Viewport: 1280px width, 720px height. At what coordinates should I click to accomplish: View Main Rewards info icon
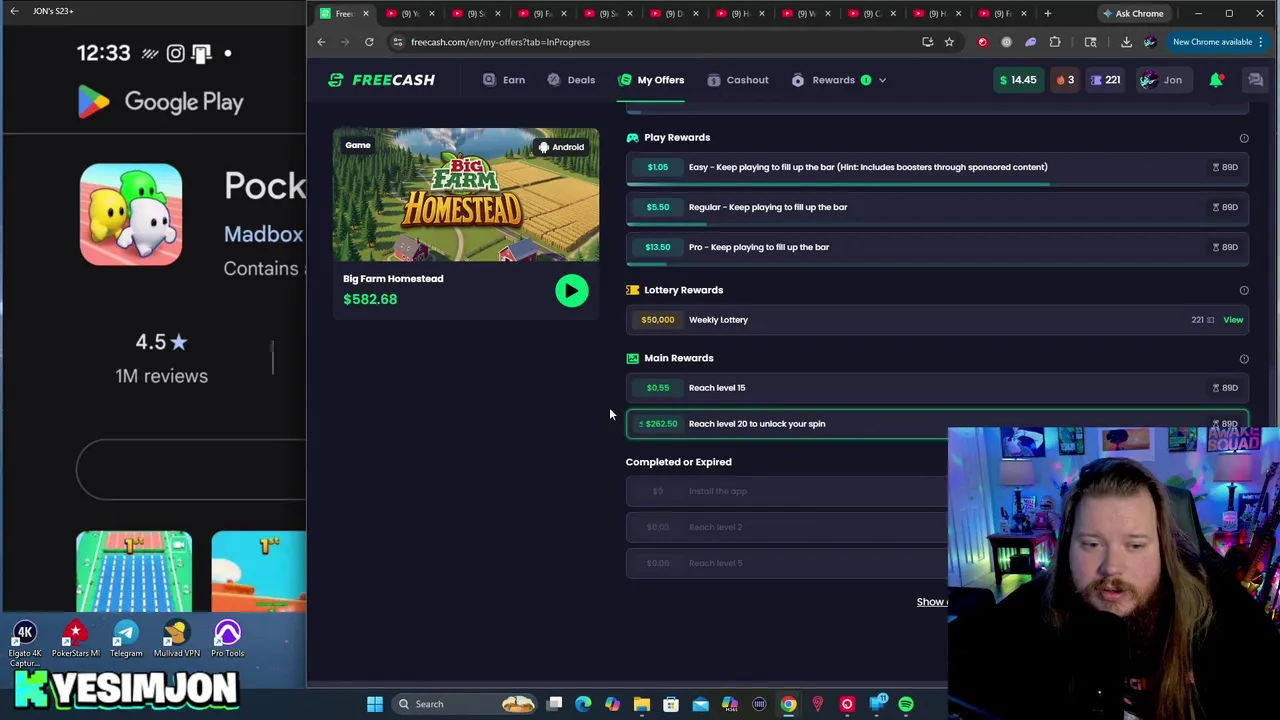[x=1244, y=359]
